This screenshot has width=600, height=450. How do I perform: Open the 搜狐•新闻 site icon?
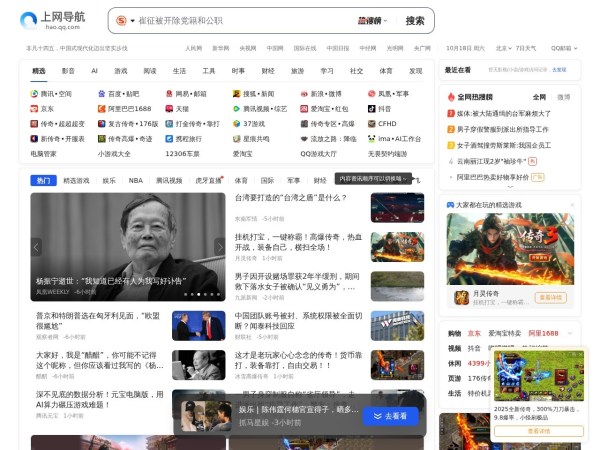236,94
